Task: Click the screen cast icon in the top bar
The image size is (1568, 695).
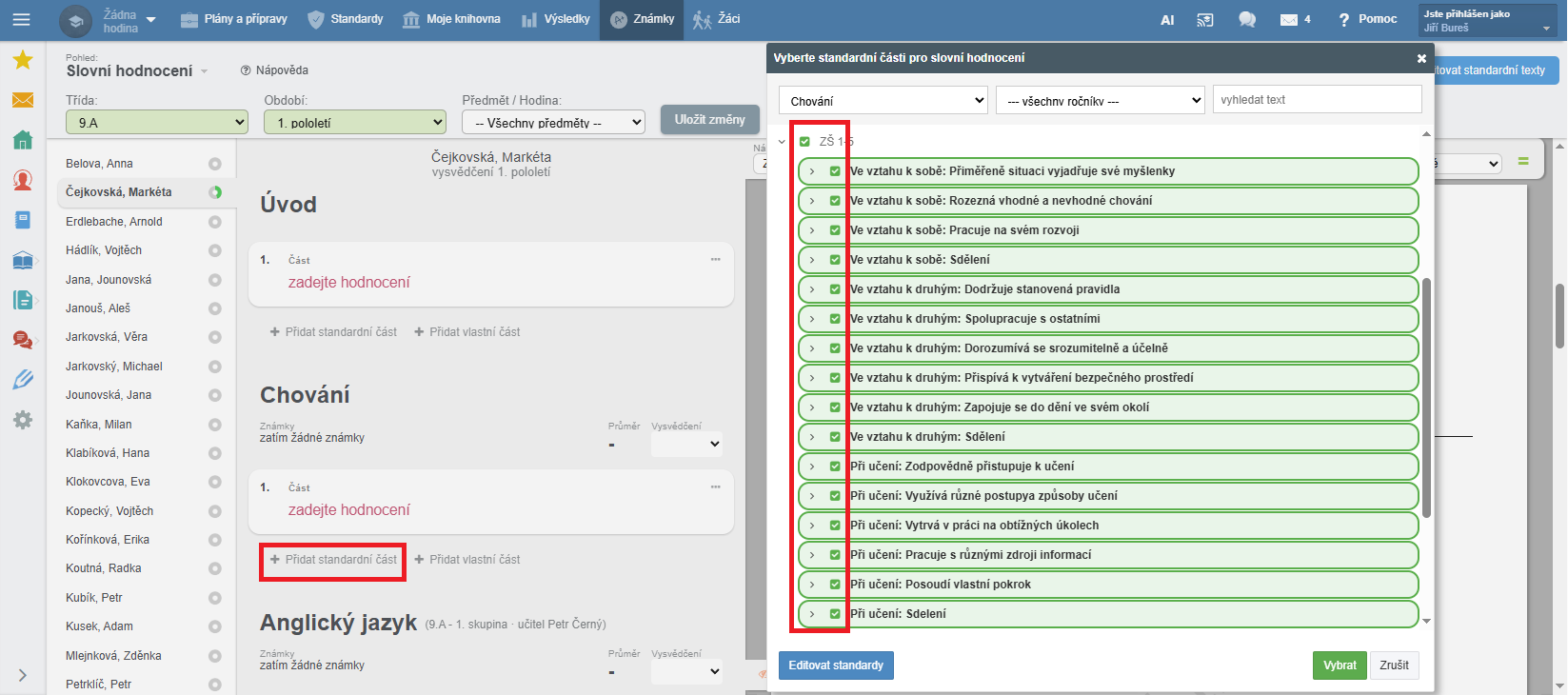Action: click(x=1205, y=20)
